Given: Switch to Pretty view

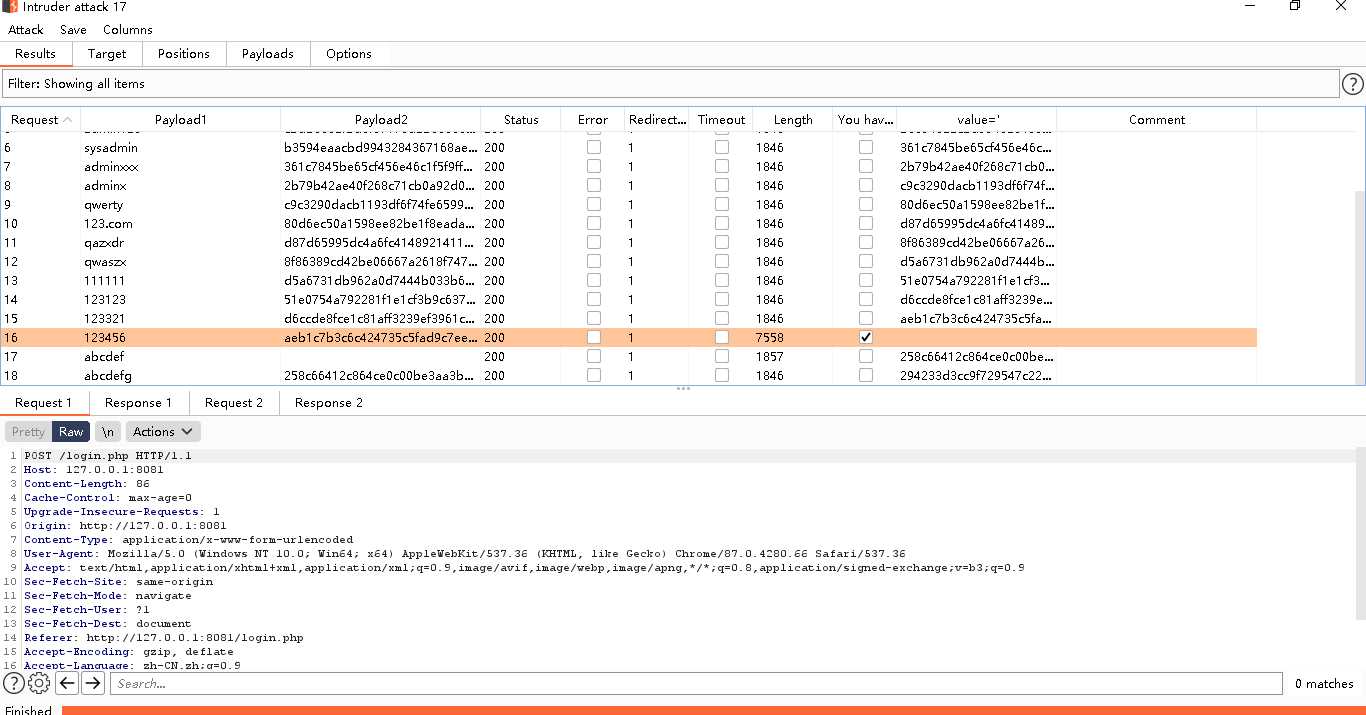Looking at the screenshot, I should (x=28, y=432).
